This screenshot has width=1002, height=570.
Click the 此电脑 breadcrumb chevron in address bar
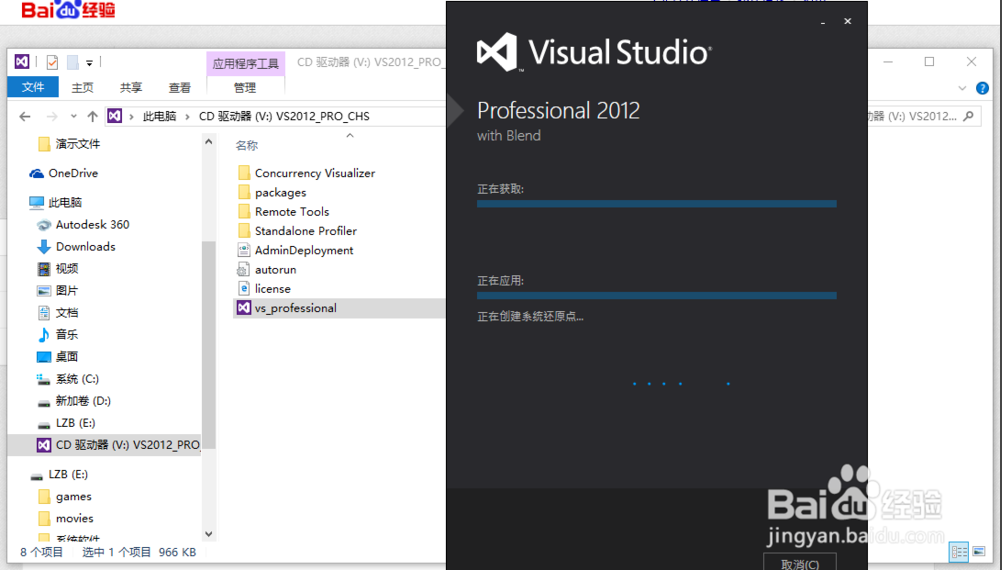(187, 116)
